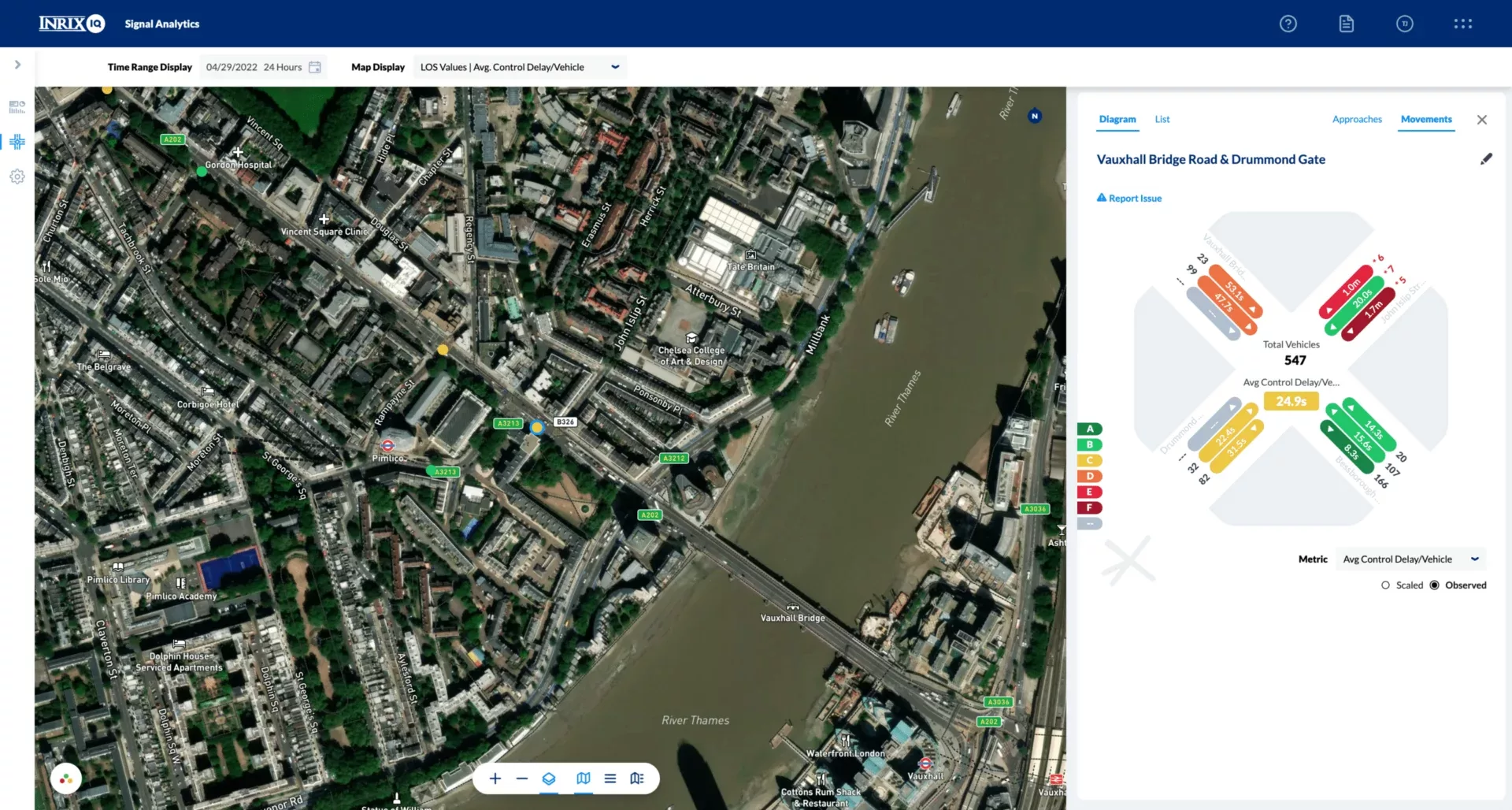Screen dimensions: 1512x810
Task: Expand the left sidebar chevron
Action: pyautogui.click(x=17, y=65)
